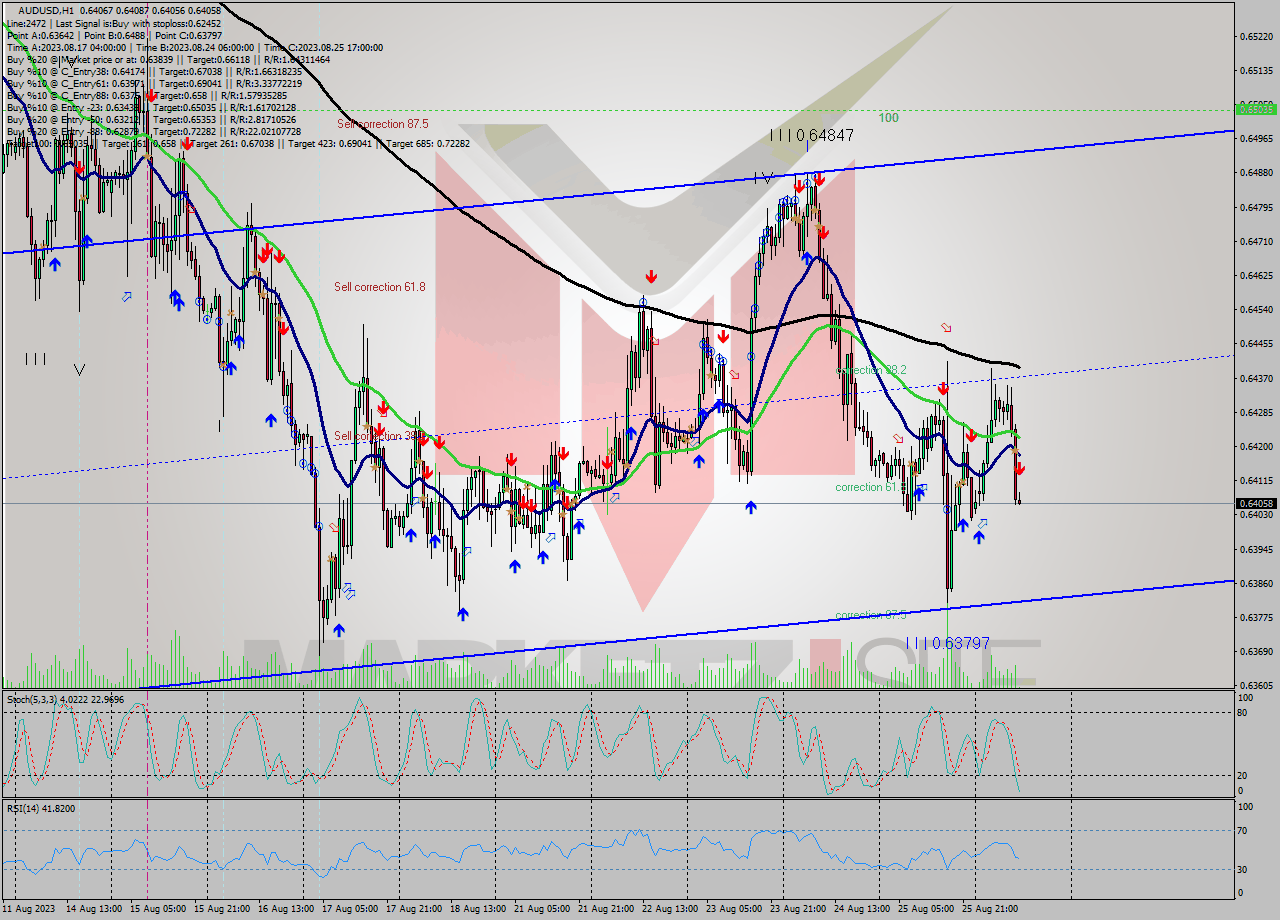Select the C_Entry38: 0.64174 row
This screenshot has width=1280, height=920.
pyautogui.click(x=154, y=71)
